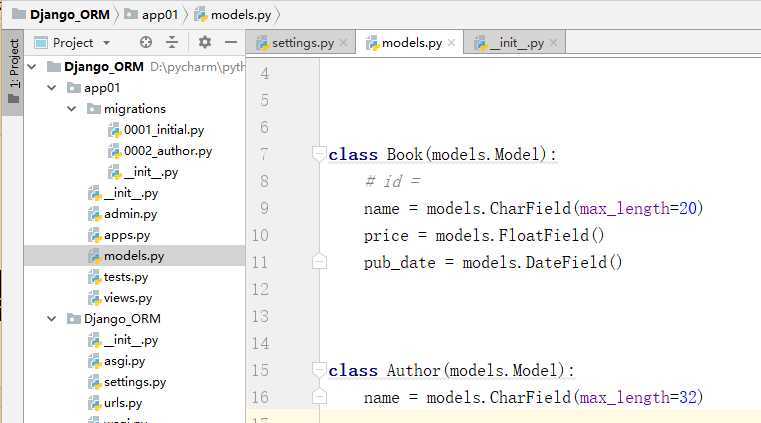Switch to the settings.py tab
The image size is (761, 423).
(x=302, y=43)
